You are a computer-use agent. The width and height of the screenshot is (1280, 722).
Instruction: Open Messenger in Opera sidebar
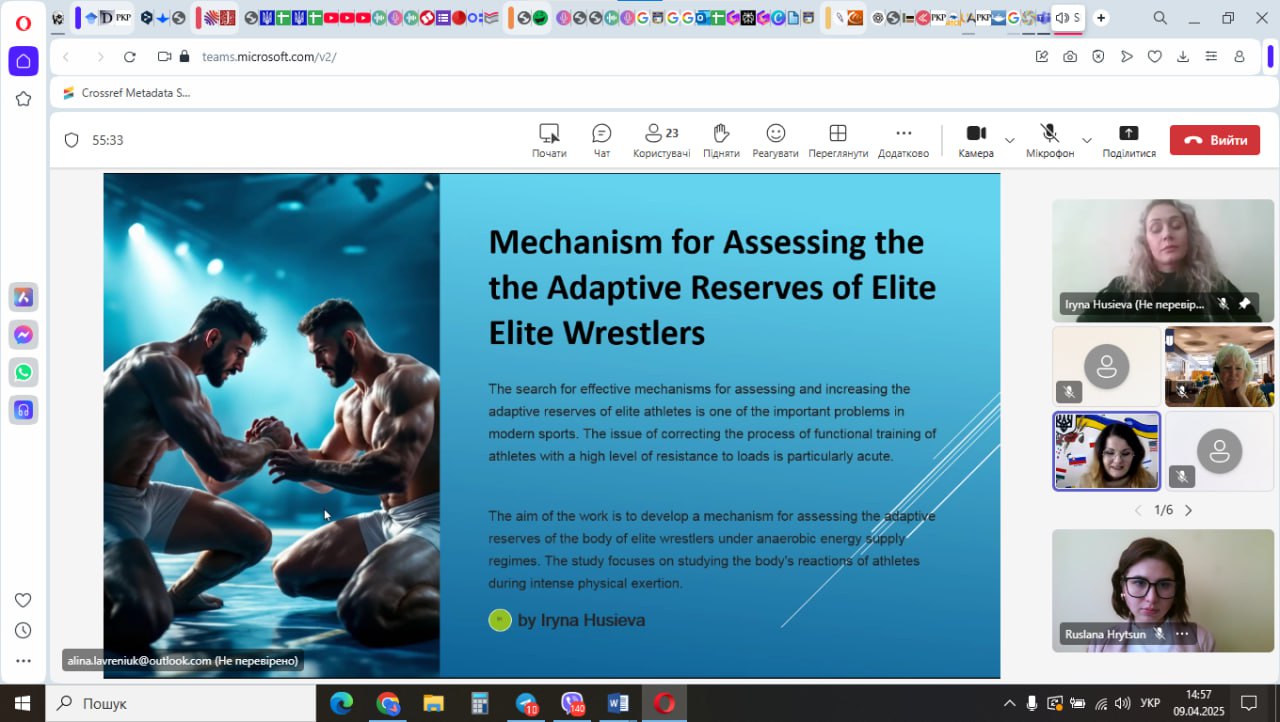coord(23,335)
